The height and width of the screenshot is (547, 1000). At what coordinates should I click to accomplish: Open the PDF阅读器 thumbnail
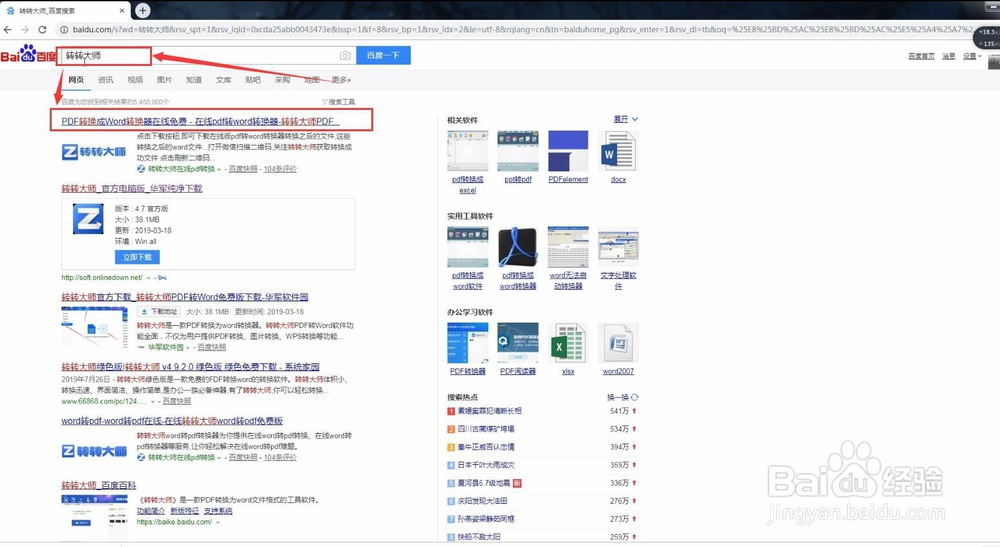[518, 343]
